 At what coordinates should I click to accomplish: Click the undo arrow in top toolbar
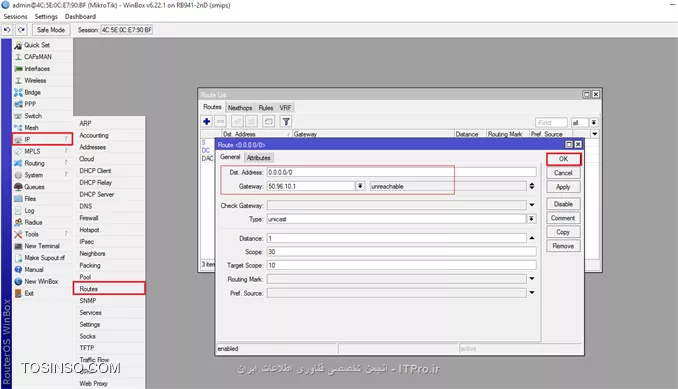pos(7,30)
